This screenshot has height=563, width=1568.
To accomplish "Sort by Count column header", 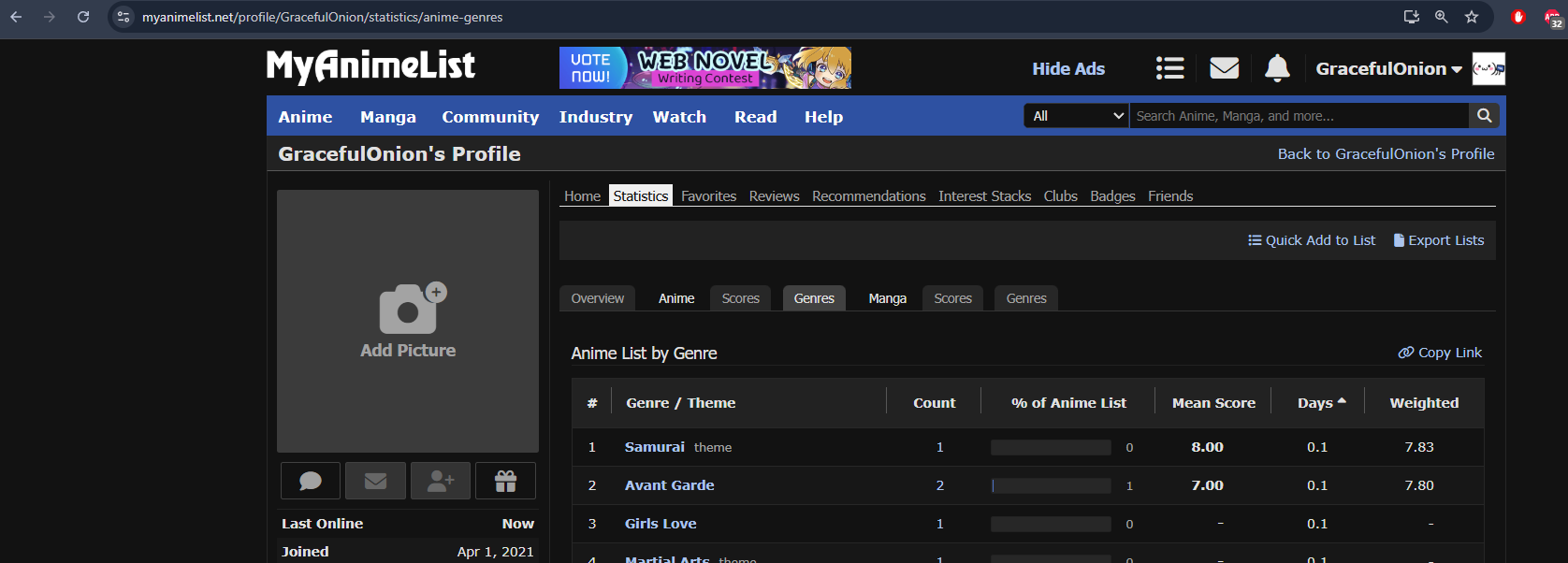I will [x=935, y=403].
